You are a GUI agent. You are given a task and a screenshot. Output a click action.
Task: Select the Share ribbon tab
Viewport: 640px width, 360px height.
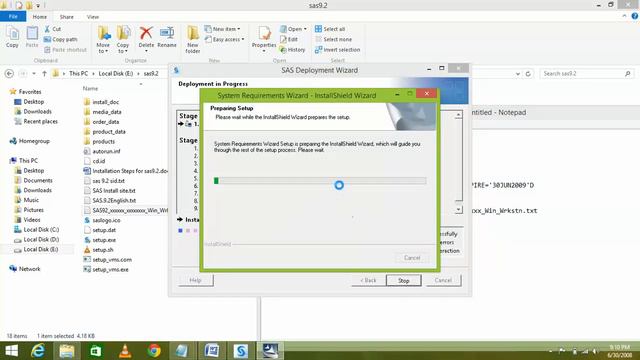click(x=67, y=17)
